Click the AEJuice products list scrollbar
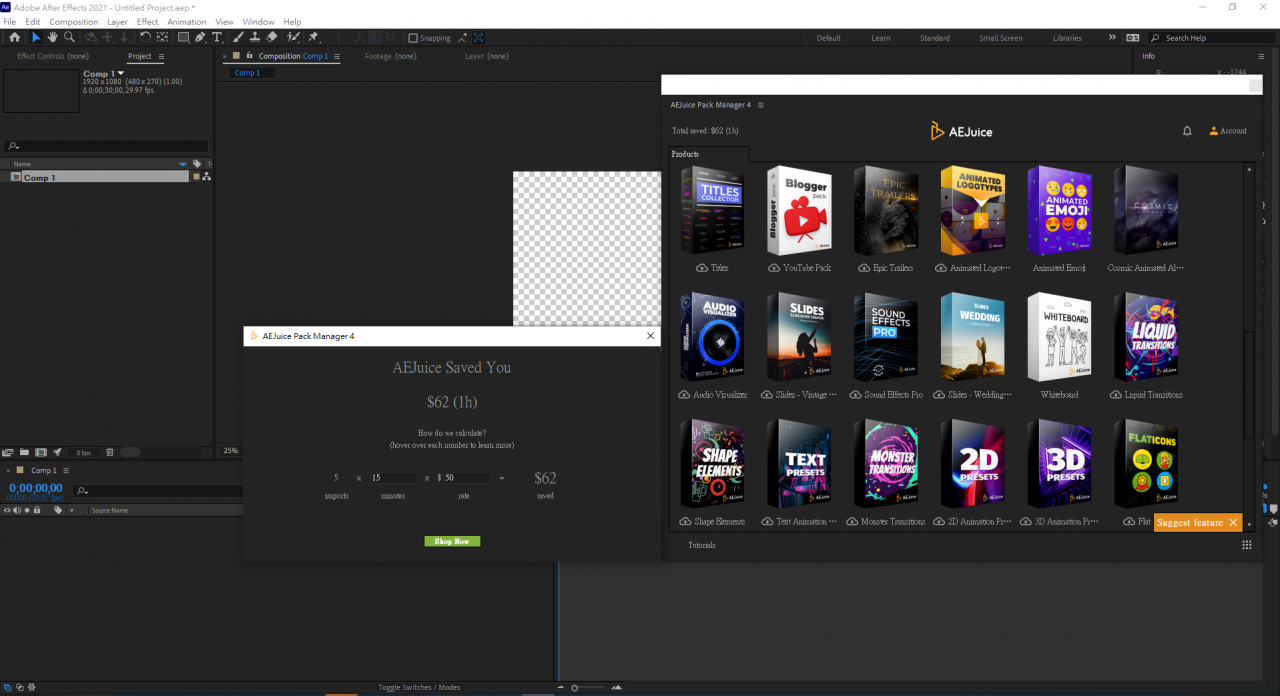 (x=1248, y=385)
